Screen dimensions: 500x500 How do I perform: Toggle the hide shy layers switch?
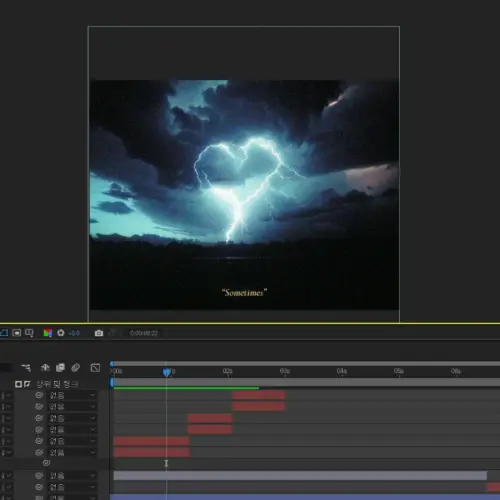click(45, 367)
